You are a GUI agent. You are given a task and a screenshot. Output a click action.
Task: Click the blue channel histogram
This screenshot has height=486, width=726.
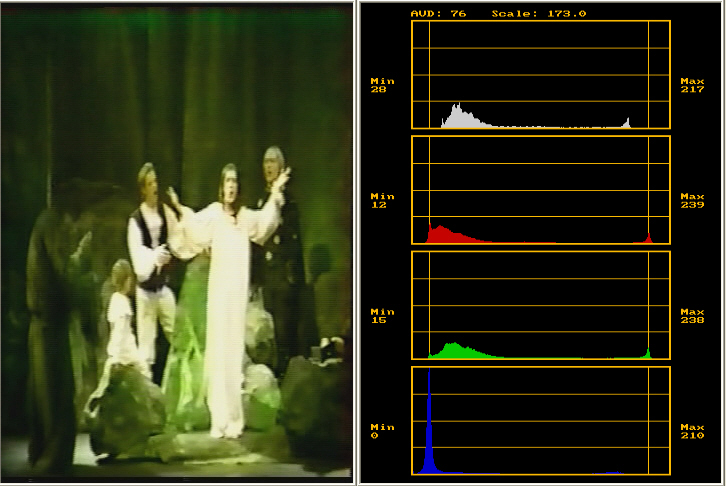[x=541, y=421]
